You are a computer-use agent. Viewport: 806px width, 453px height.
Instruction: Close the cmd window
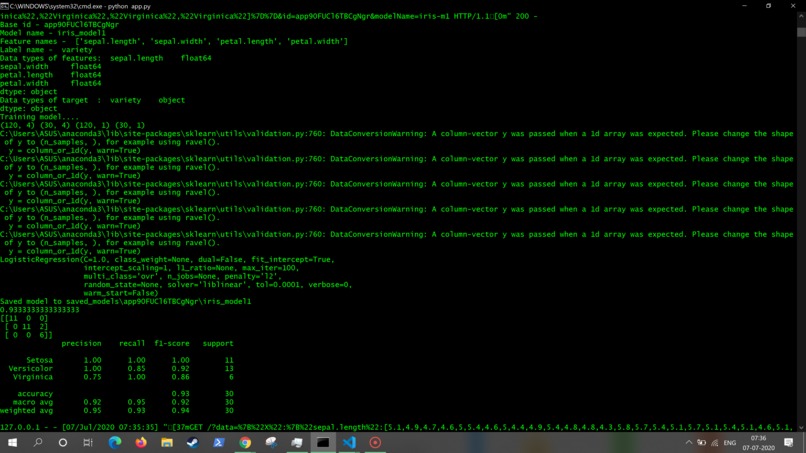coord(793,6)
